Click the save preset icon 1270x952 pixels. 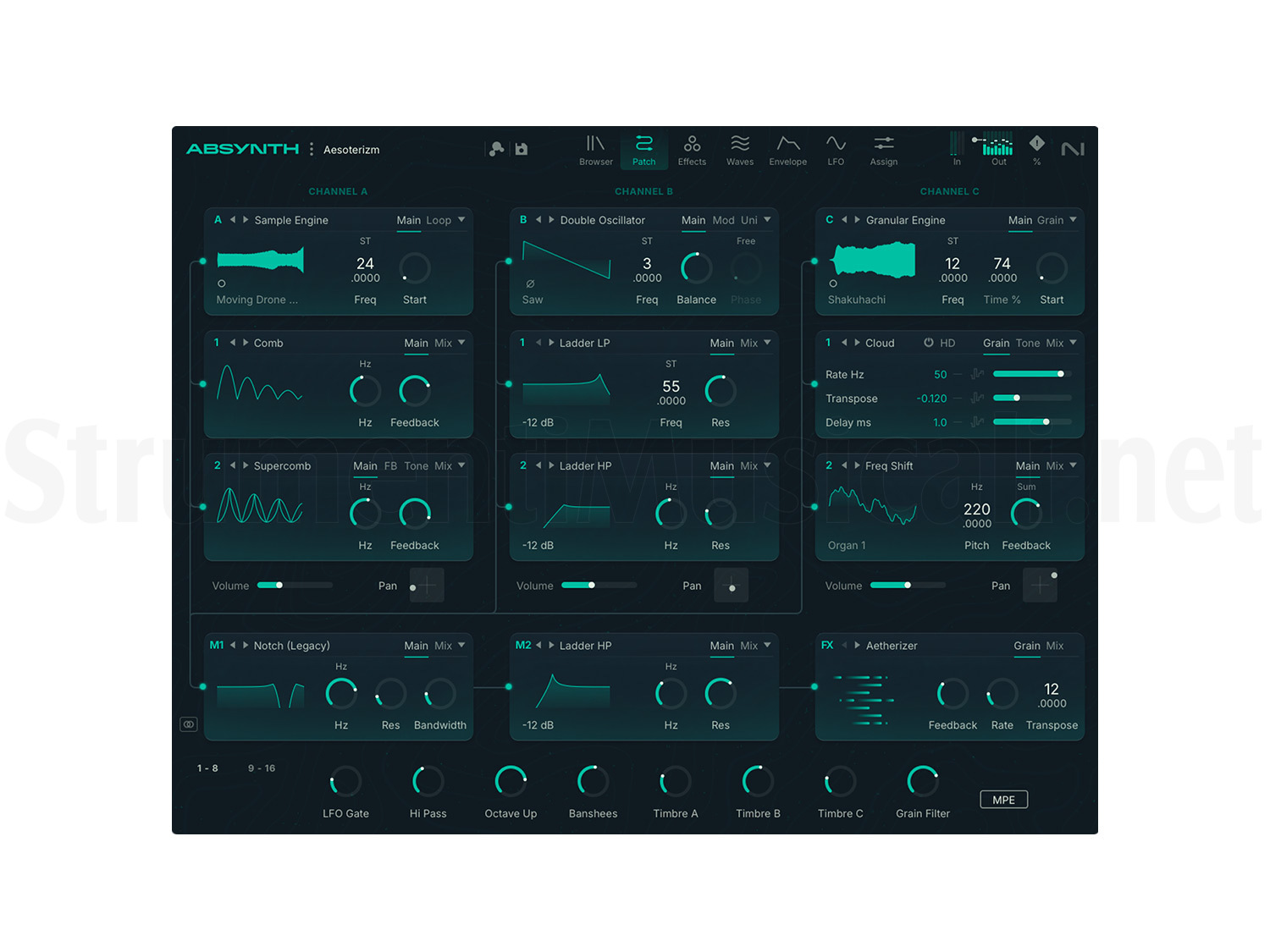[522, 149]
